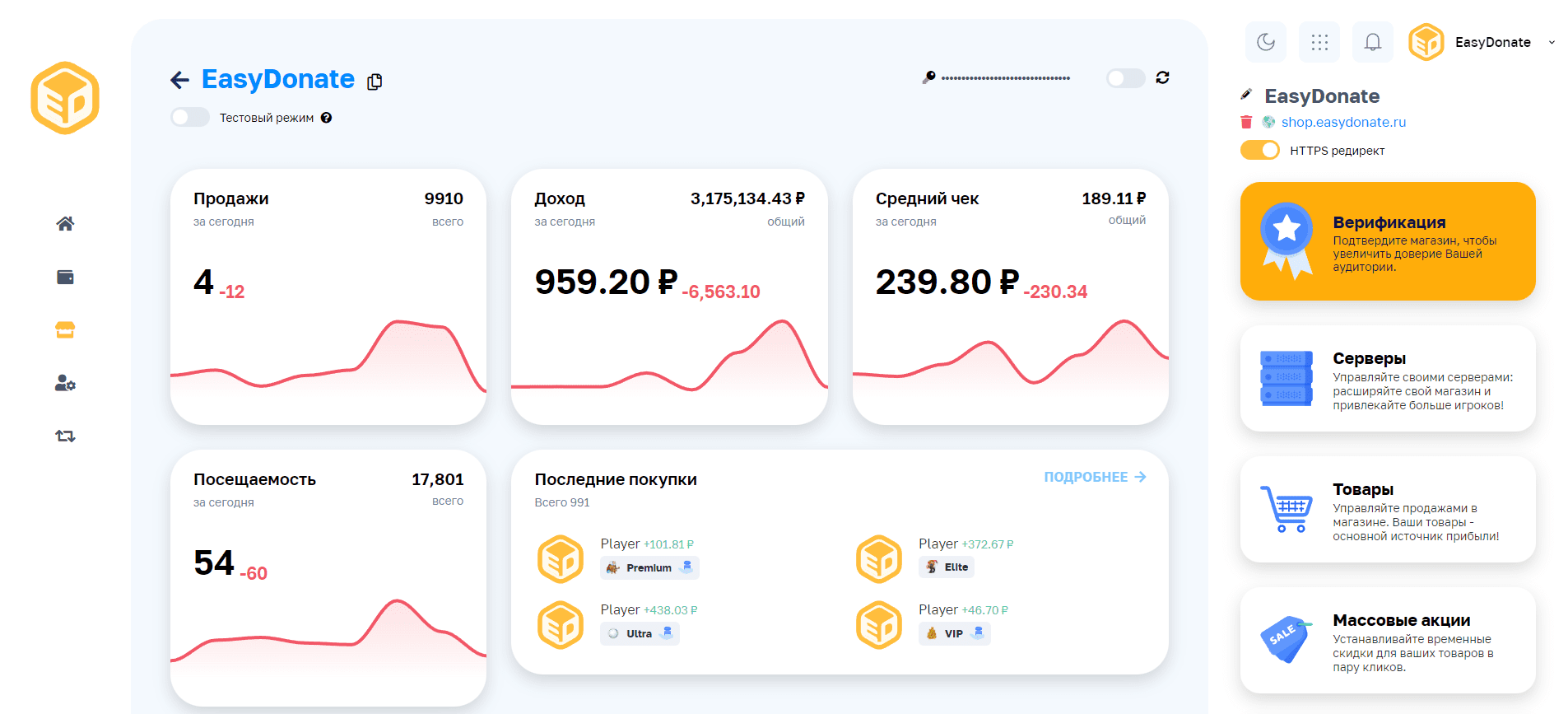This screenshot has width=1568, height=714.
Task: Open the wallet icon in the sidebar
Action: (65, 277)
